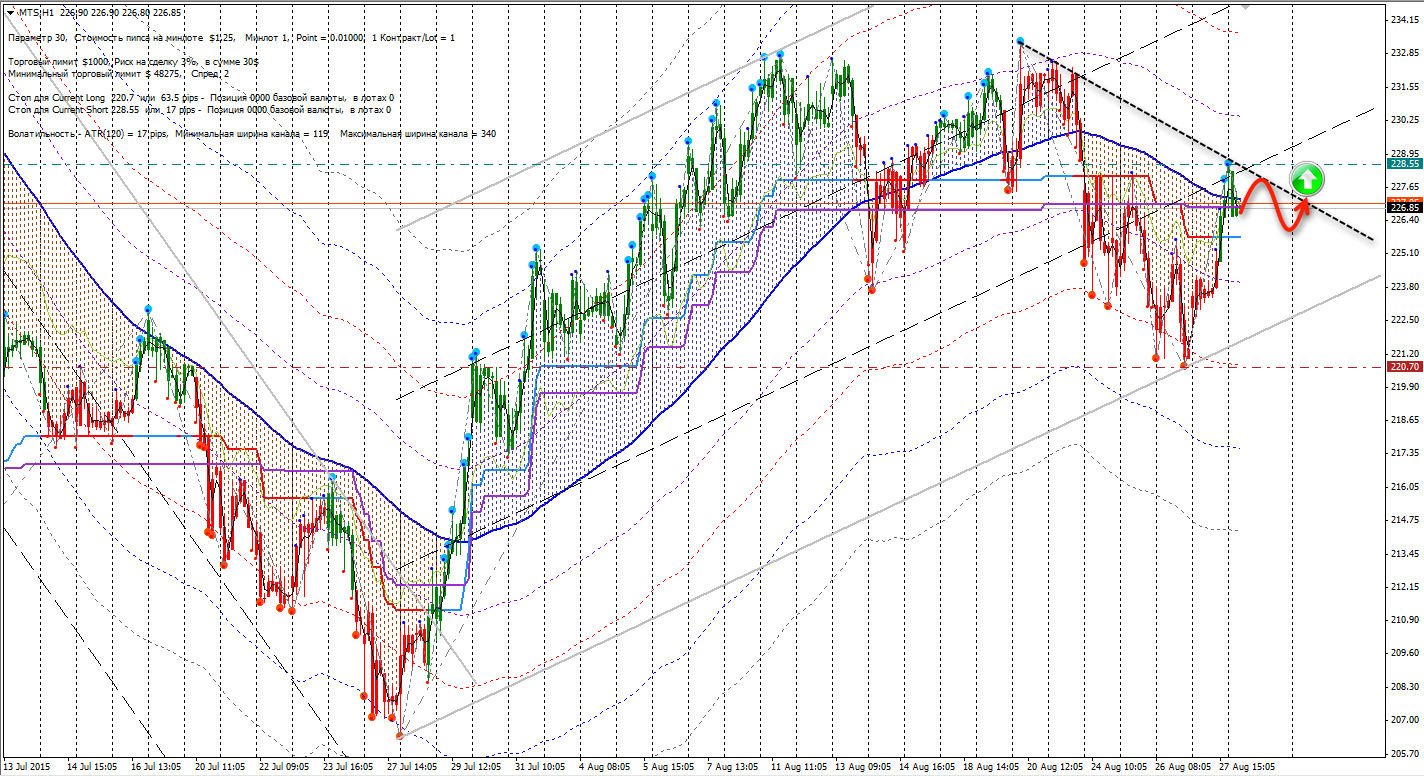Click the green 228.55 price level label
Image resolution: width=1424 pixels, height=776 pixels.
coord(1405,163)
